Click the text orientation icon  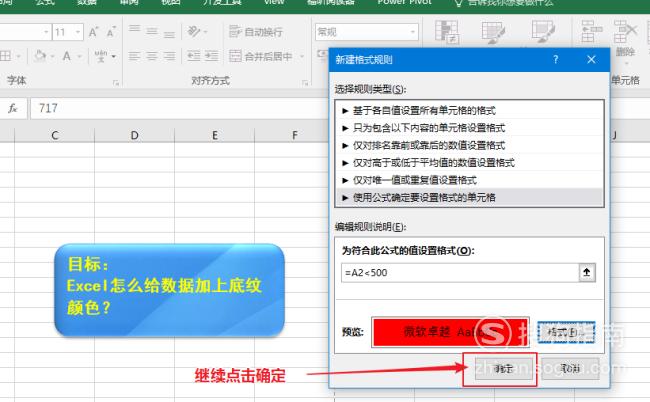pos(194,31)
